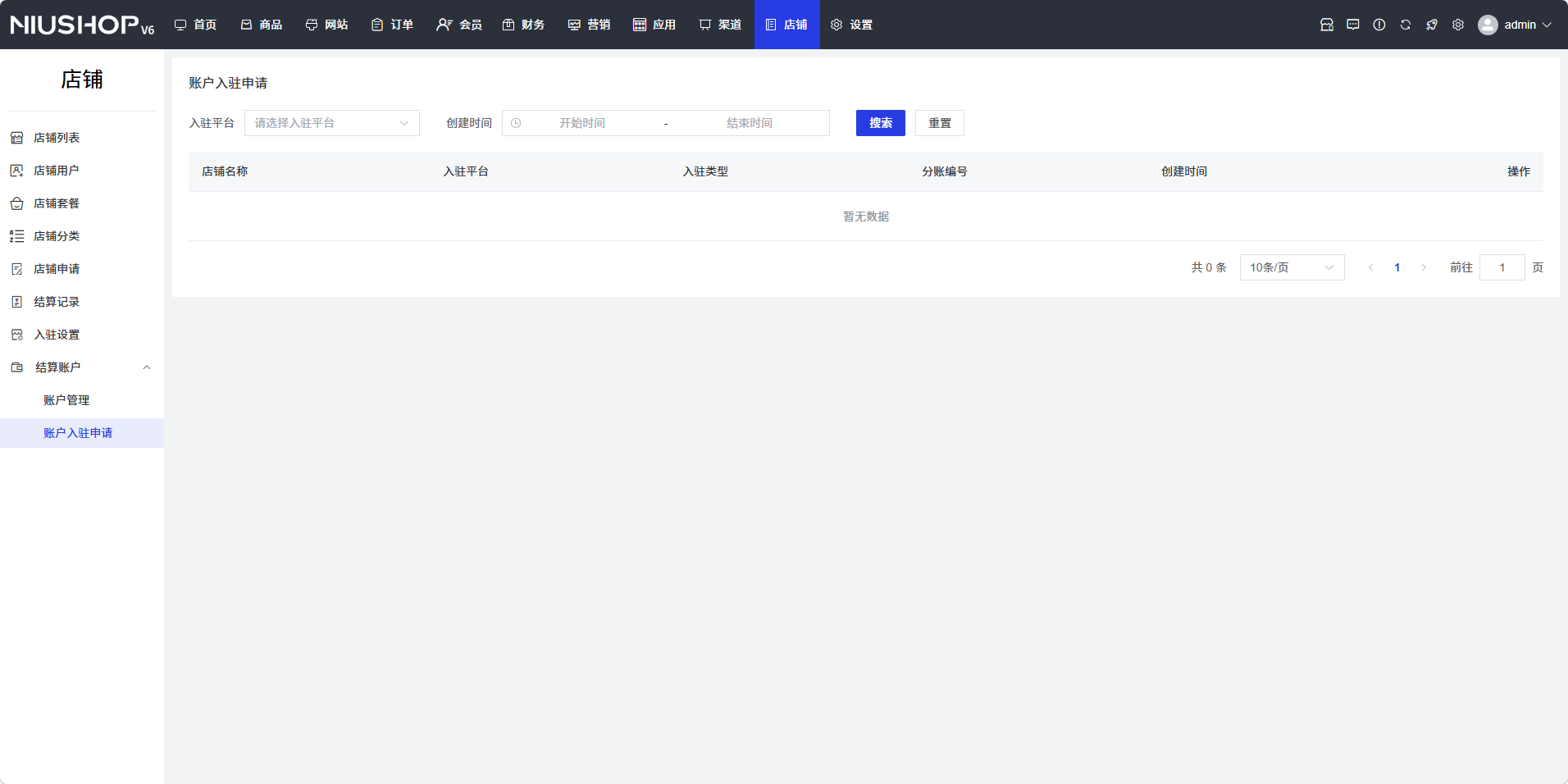
Task: Click the exclamation alert circle icon
Action: [1379, 25]
